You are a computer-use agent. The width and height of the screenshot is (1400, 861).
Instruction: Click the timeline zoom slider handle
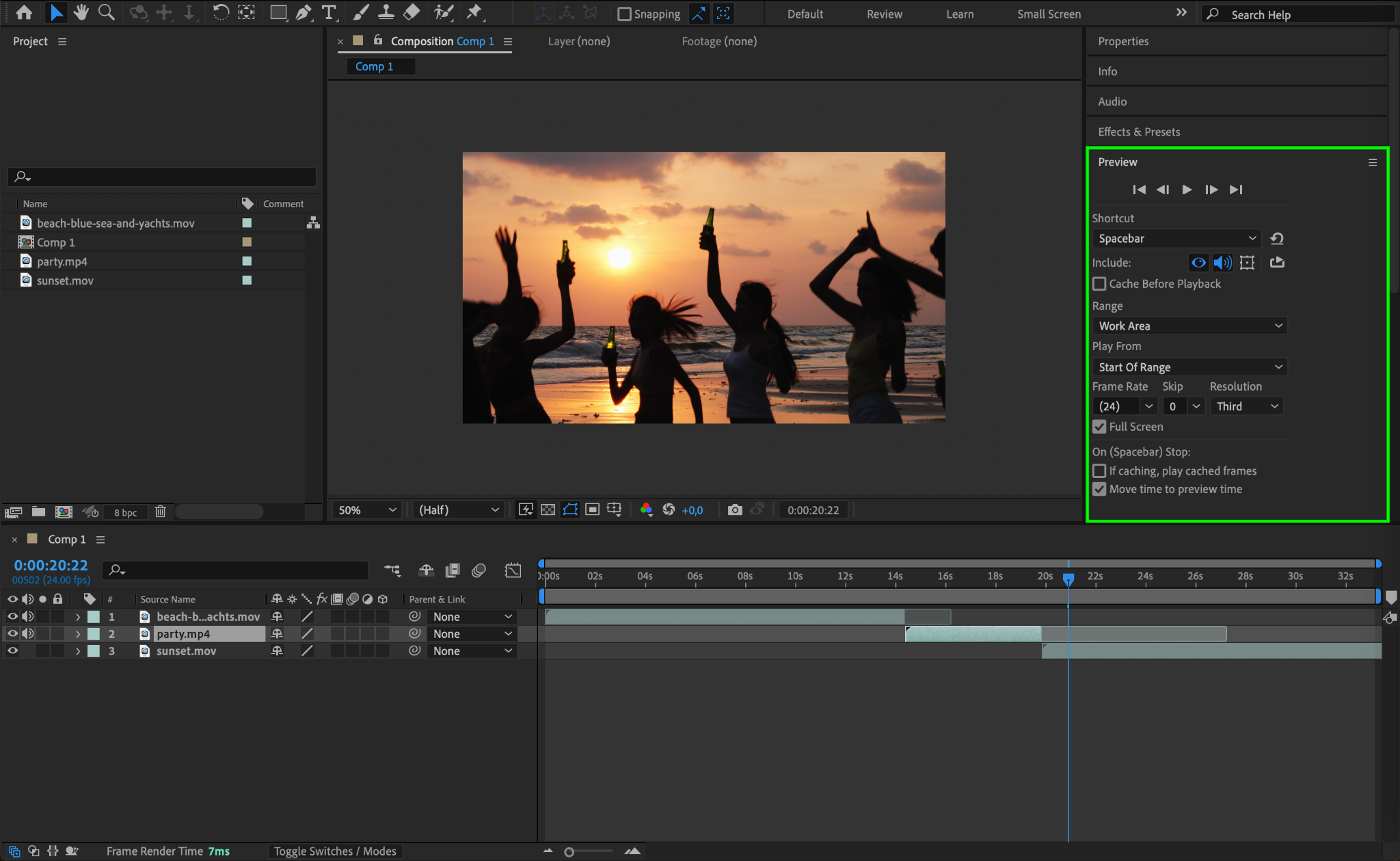569,852
